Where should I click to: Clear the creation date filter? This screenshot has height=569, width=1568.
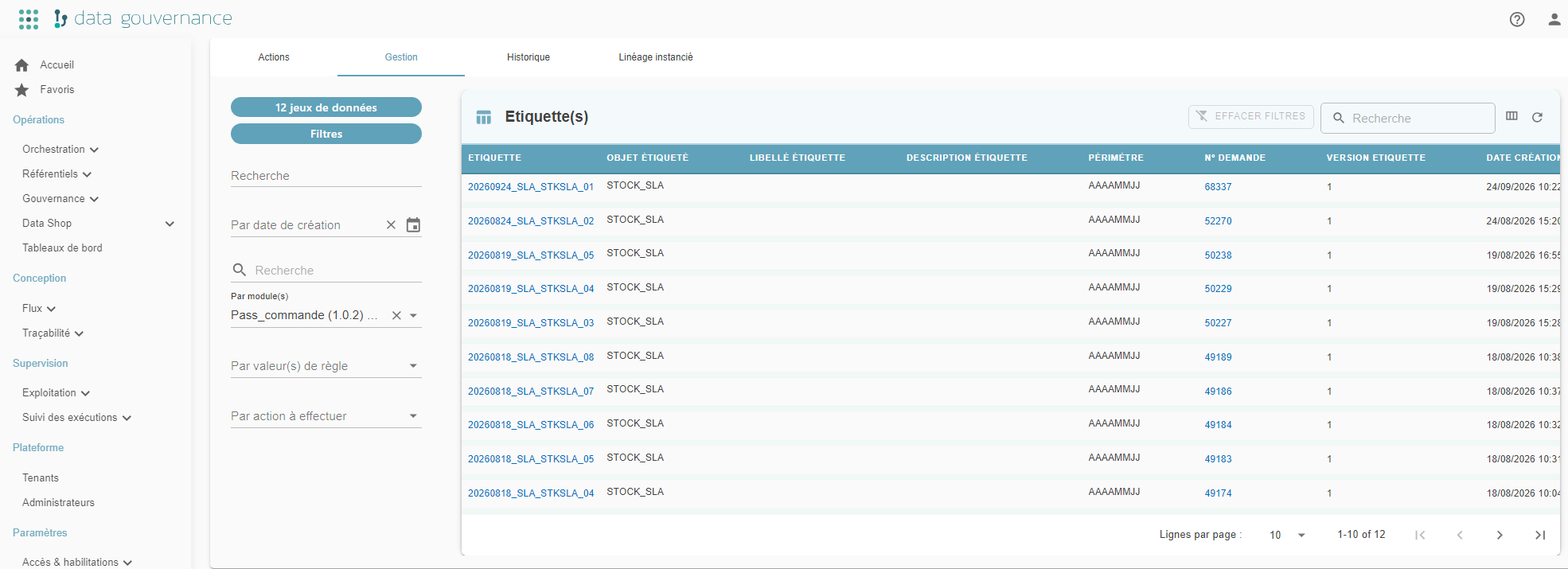point(391,225)
